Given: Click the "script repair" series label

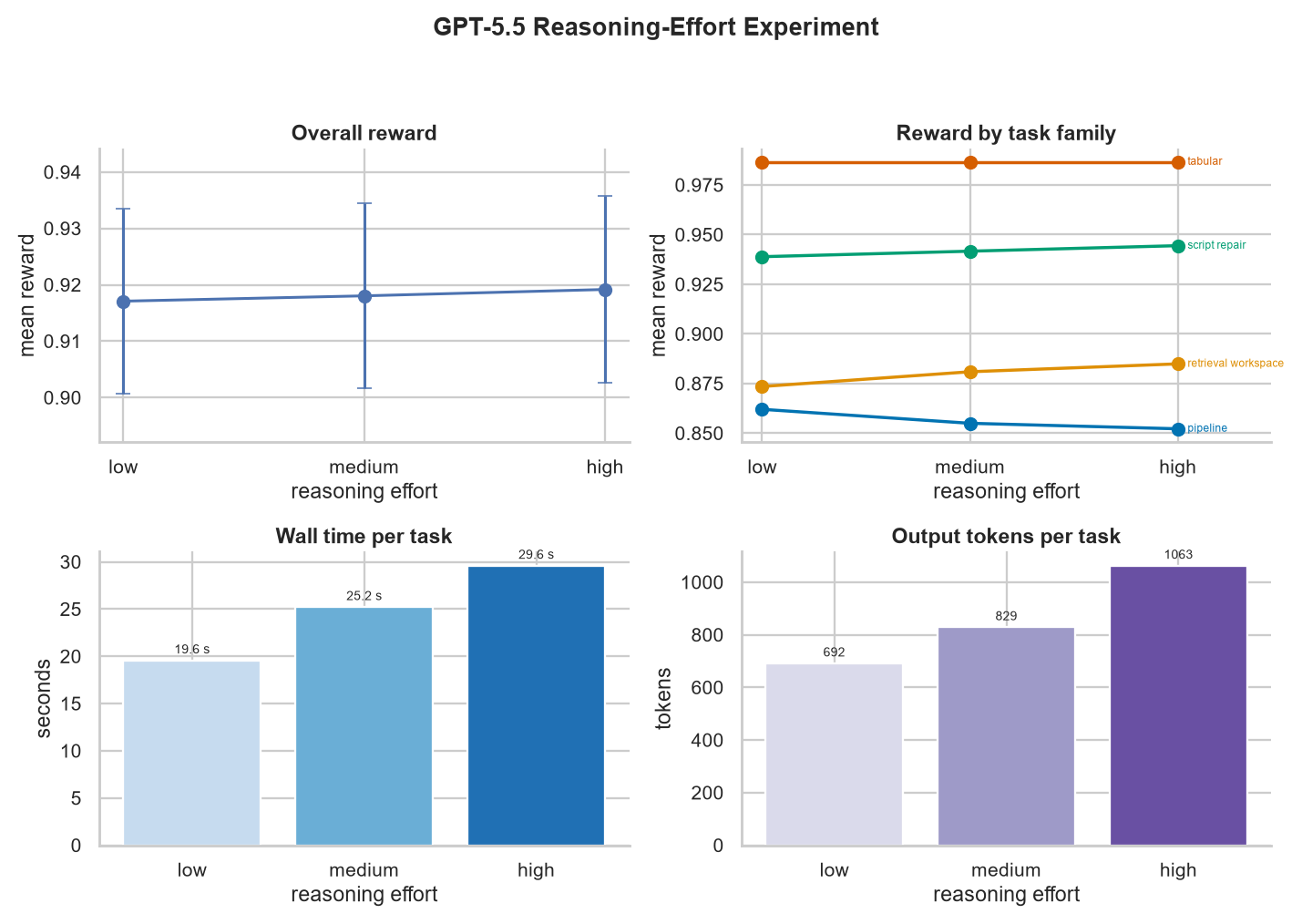Looking at the screenshot, I should point(1216,245).
